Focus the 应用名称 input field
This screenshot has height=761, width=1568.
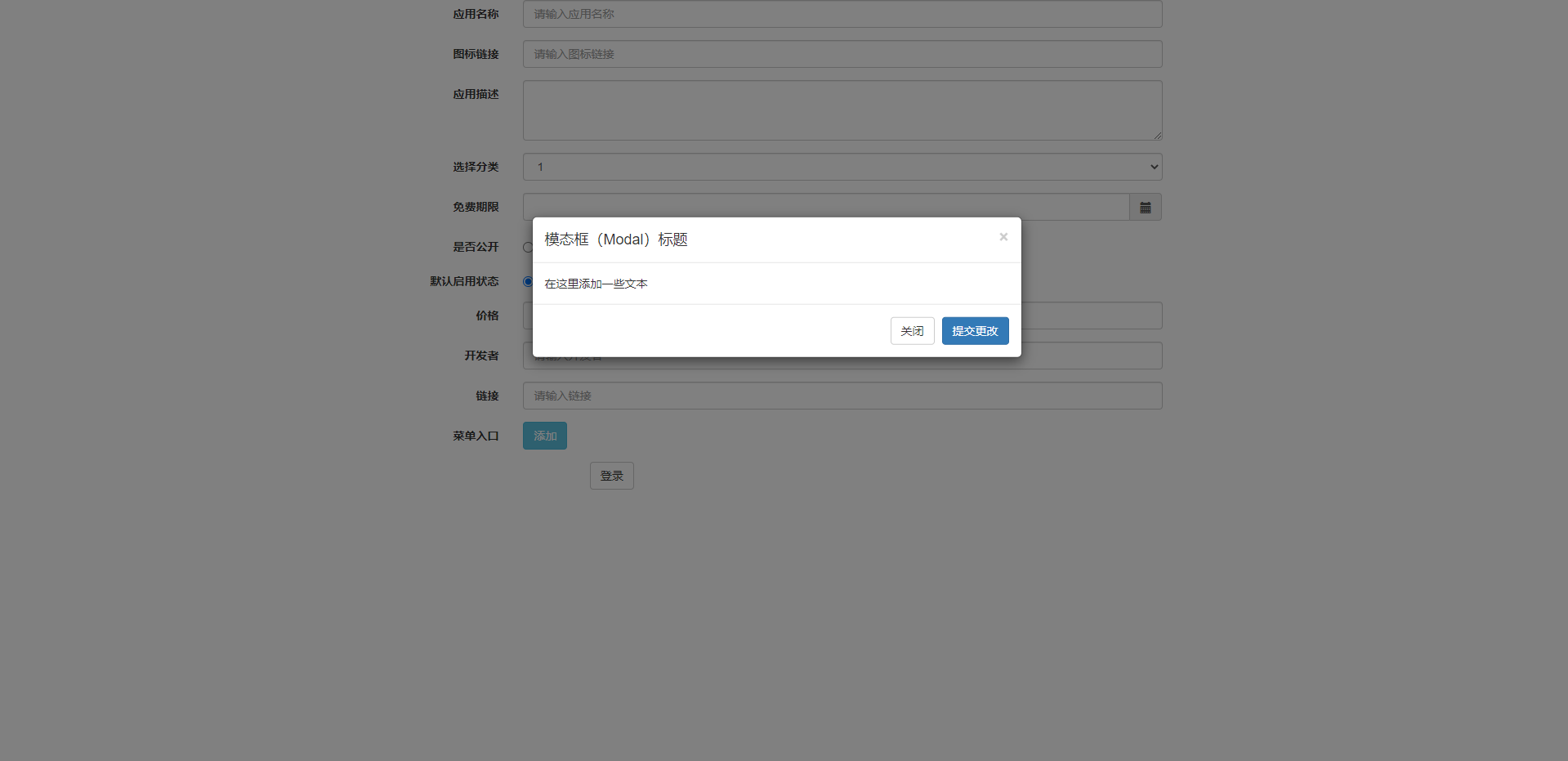842,14
